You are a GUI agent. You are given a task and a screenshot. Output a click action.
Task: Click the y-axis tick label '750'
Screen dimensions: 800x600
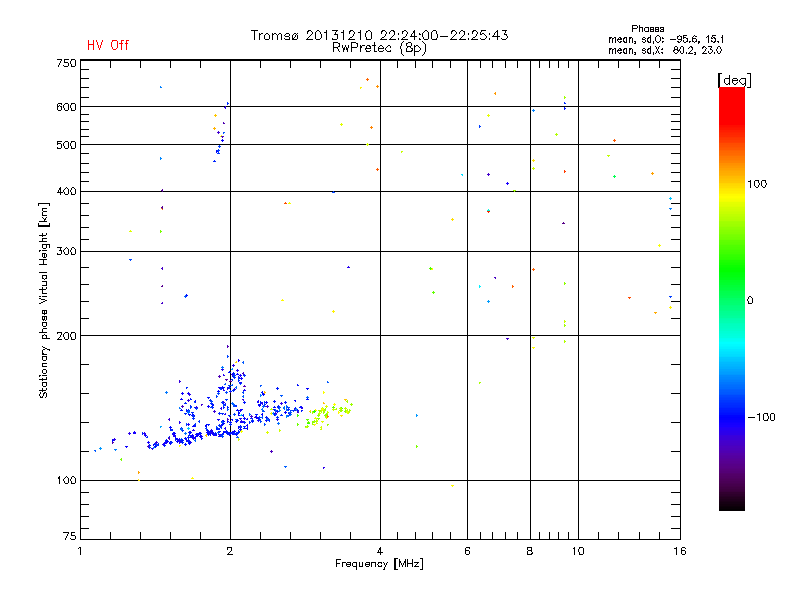pyautogui.click(x=66, y=63)
